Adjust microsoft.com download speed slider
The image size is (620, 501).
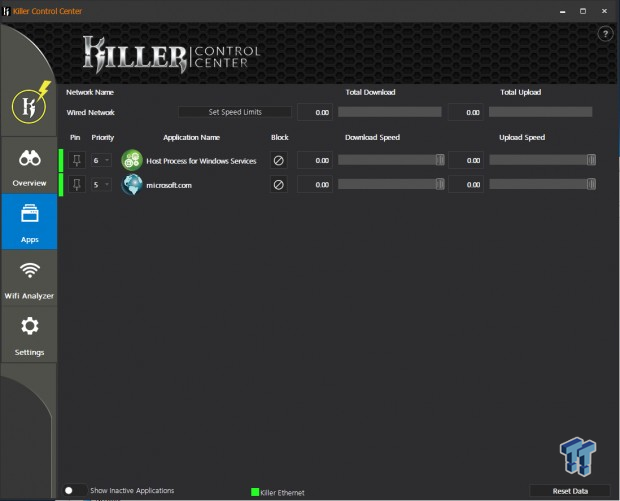tap(440, 184)
